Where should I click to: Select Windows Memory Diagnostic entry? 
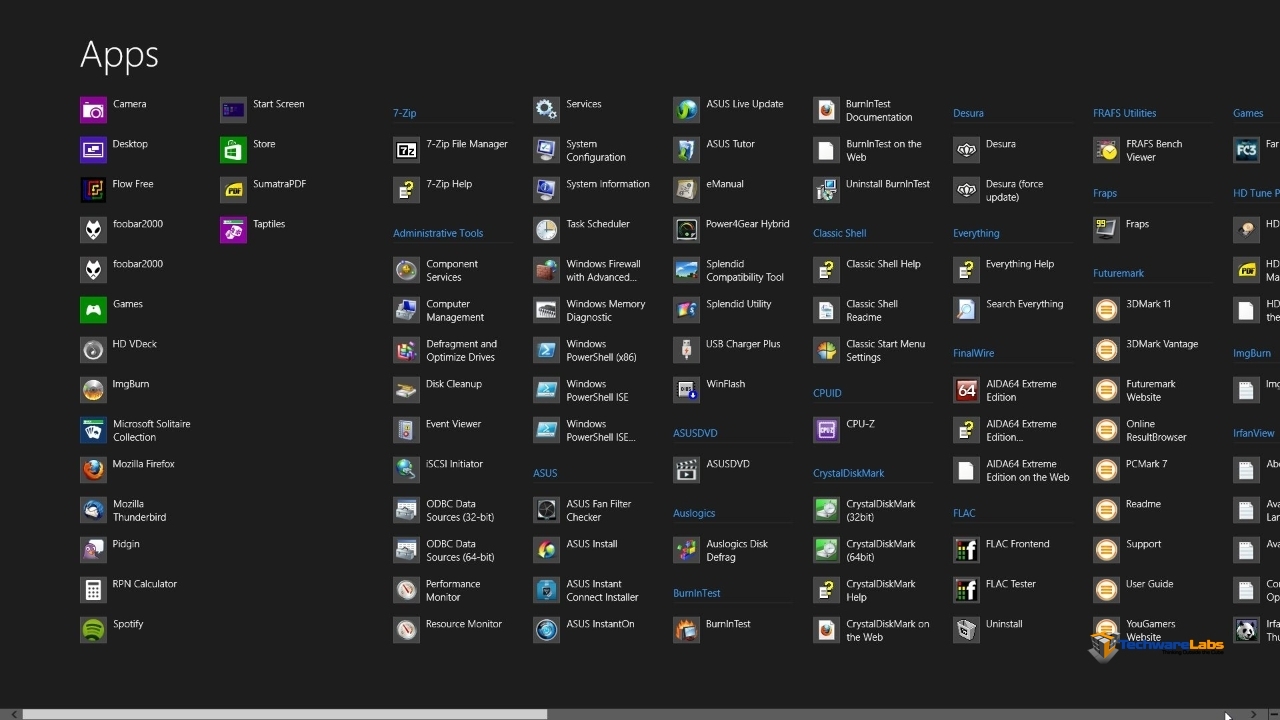click(592, 310)
